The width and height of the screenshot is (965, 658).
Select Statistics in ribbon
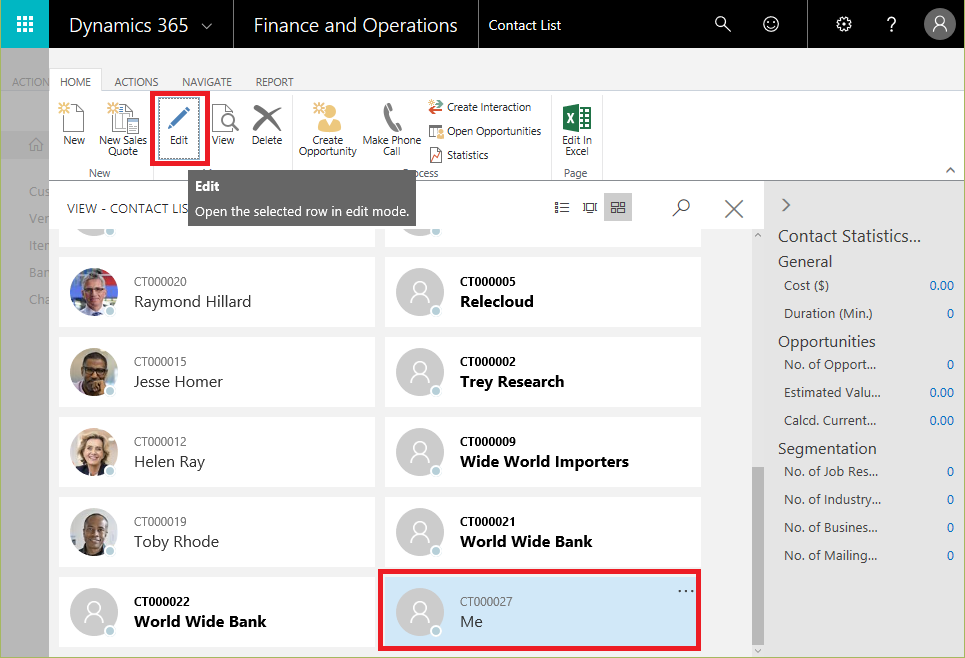tap(458, 155)
